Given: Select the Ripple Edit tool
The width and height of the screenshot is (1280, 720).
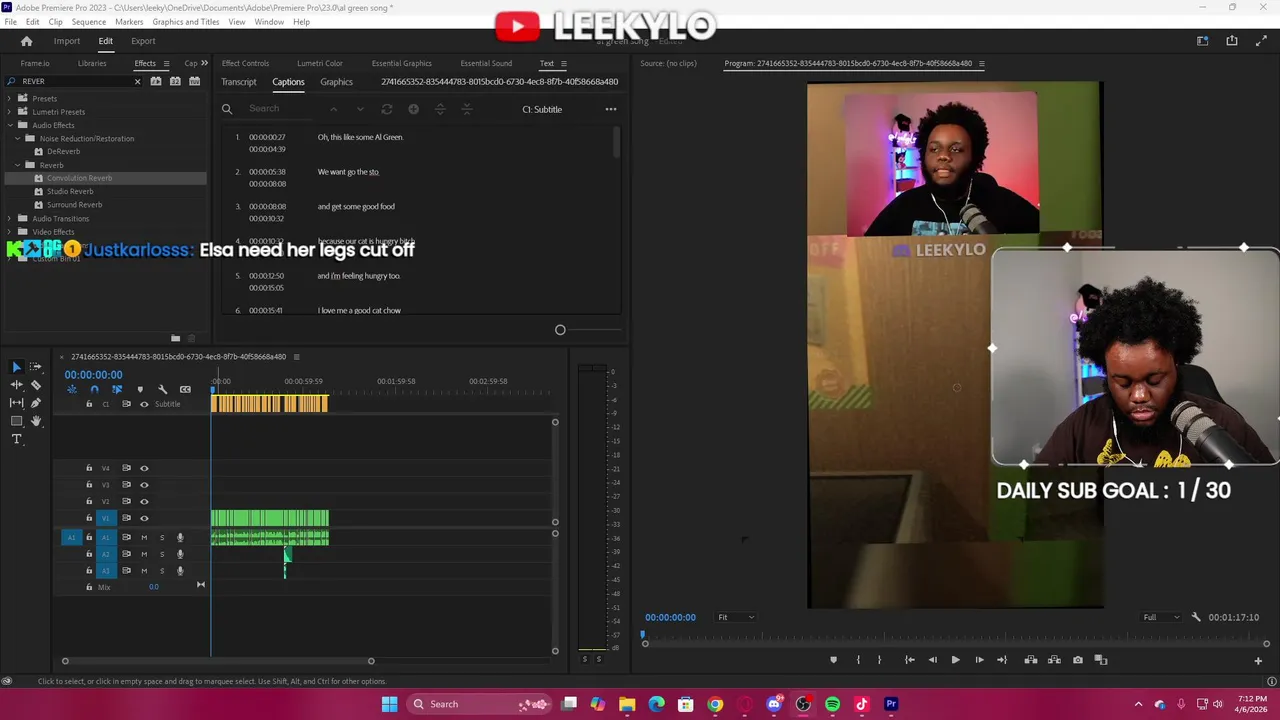Looking at the screenshot, I should pyautogui.click(x=16, y=385).
